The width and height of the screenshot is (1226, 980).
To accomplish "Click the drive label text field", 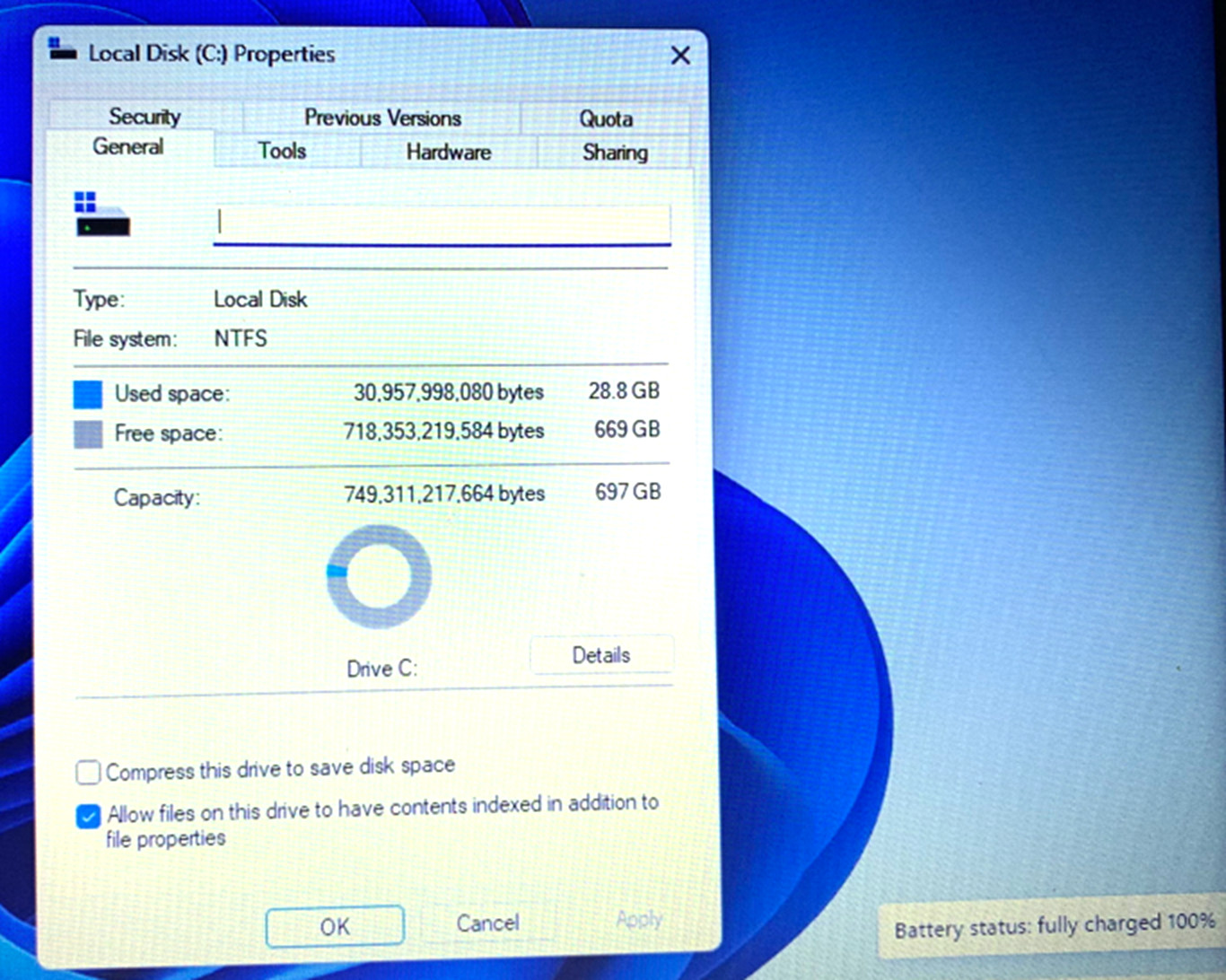I will coord(442,224).
